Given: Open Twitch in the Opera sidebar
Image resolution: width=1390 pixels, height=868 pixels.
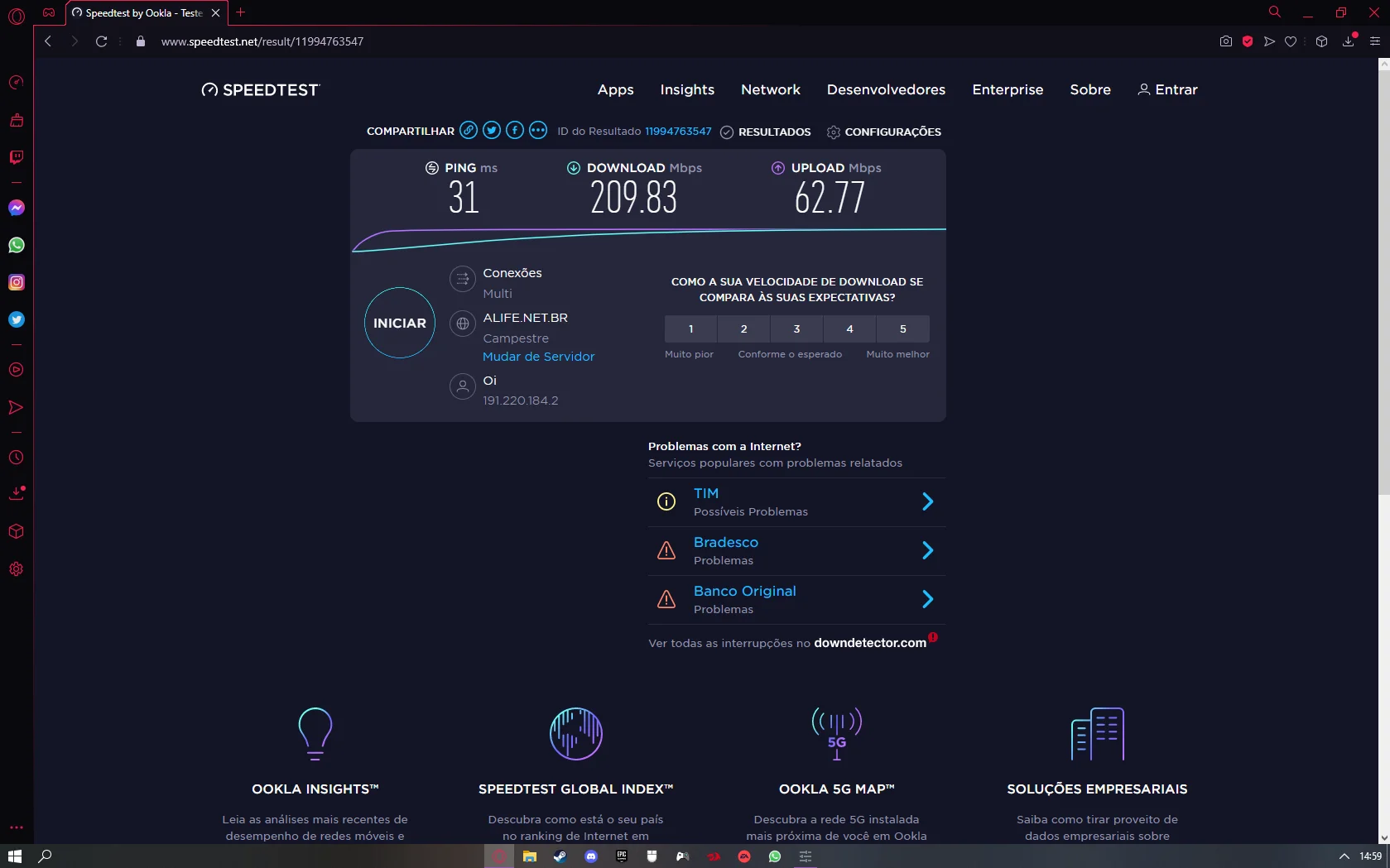Looking at the screenshot, I should 16,157.
